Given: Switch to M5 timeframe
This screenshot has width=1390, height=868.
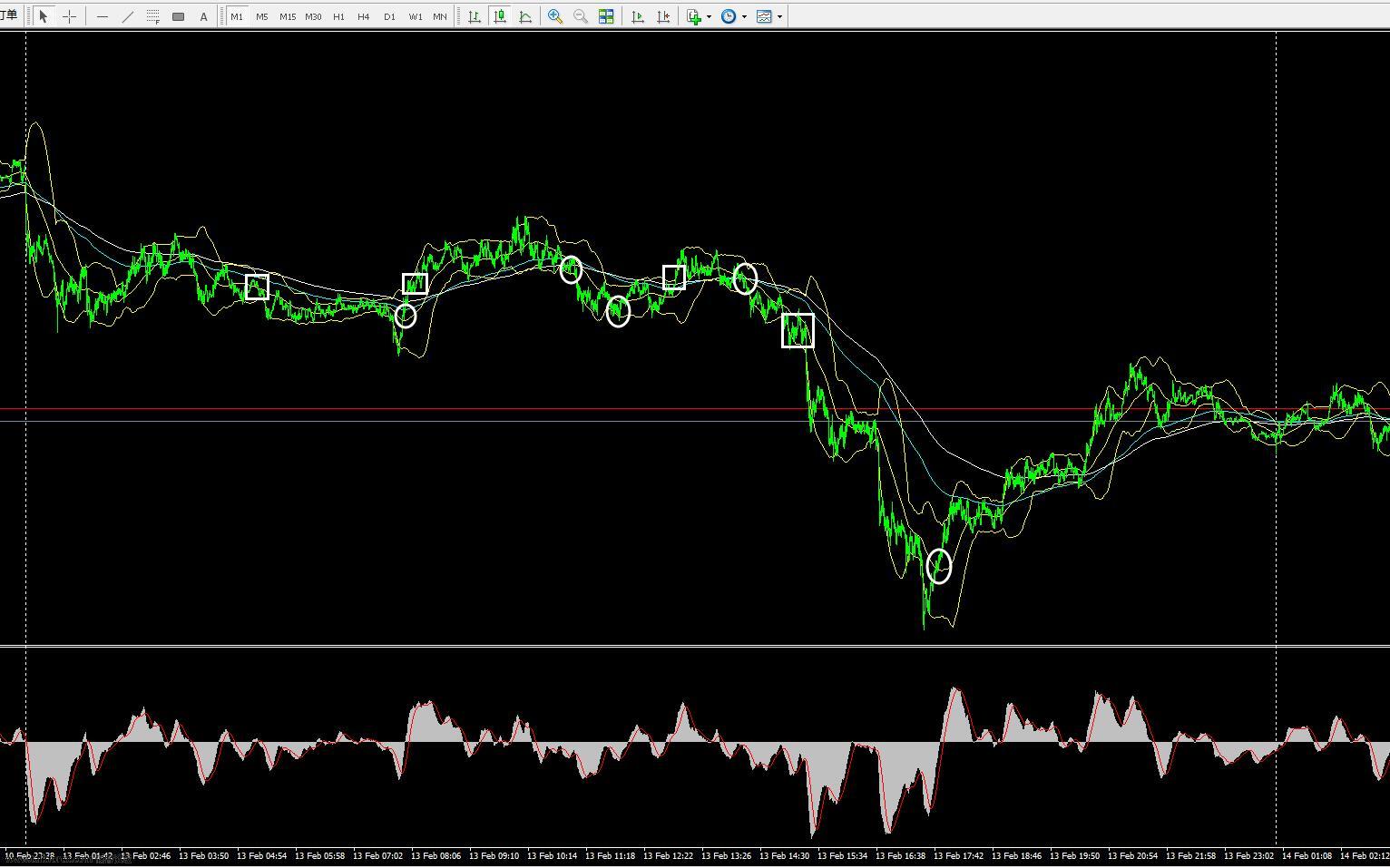Looking at the screenshot, I should coord(262,16).
